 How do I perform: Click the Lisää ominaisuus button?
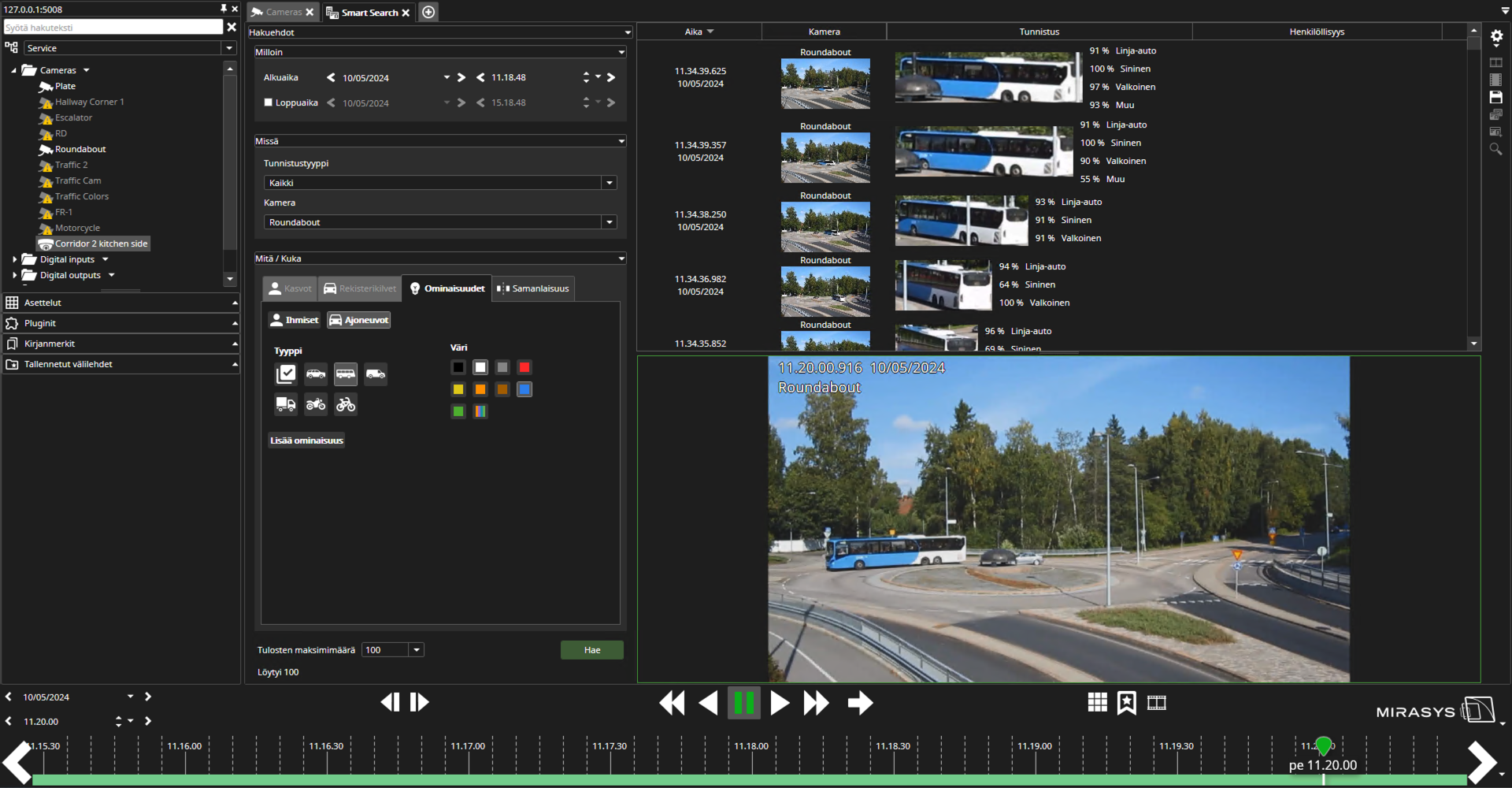pos(306,440)
